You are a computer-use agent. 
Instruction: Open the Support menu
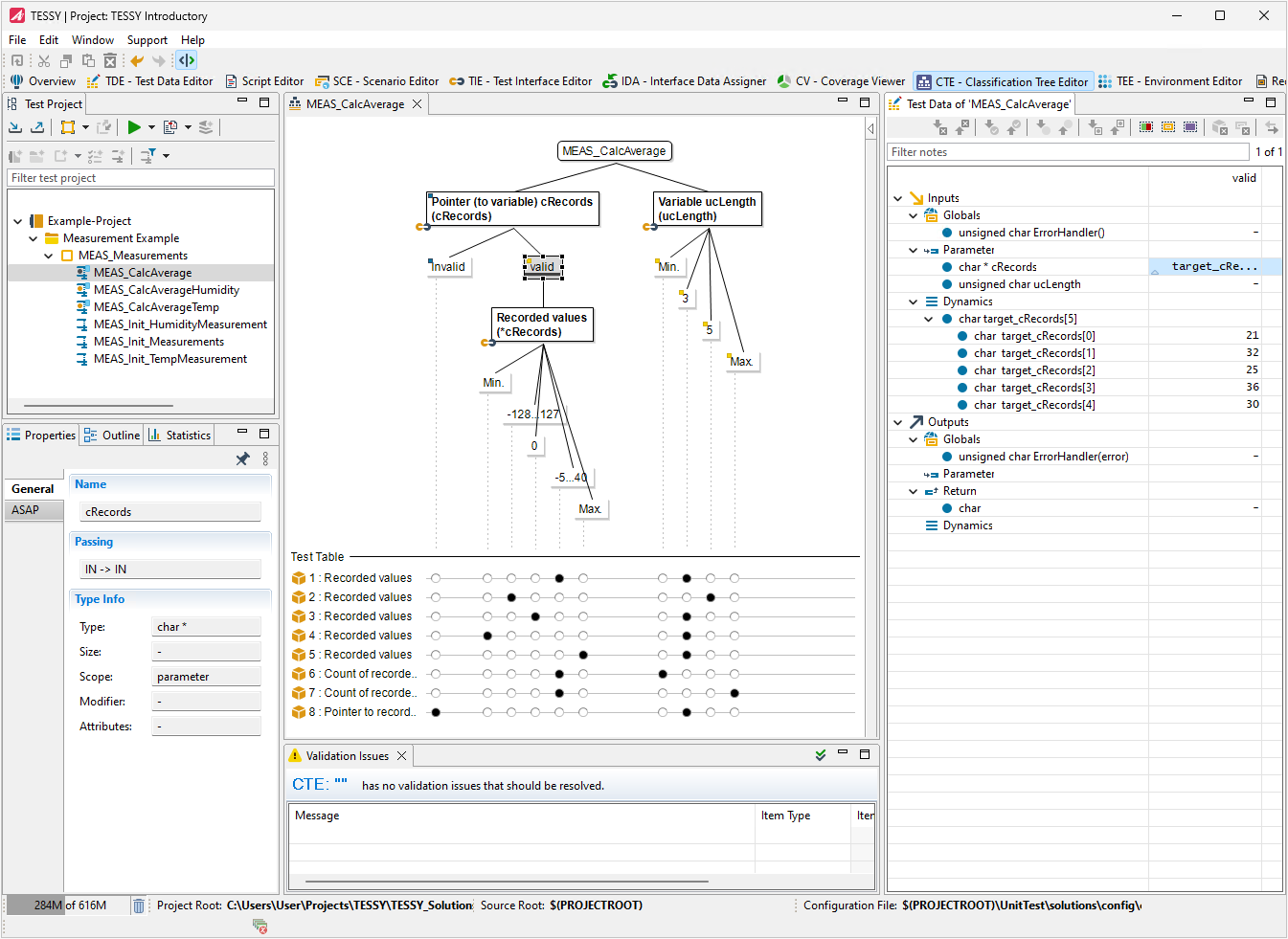coord(147,40)
